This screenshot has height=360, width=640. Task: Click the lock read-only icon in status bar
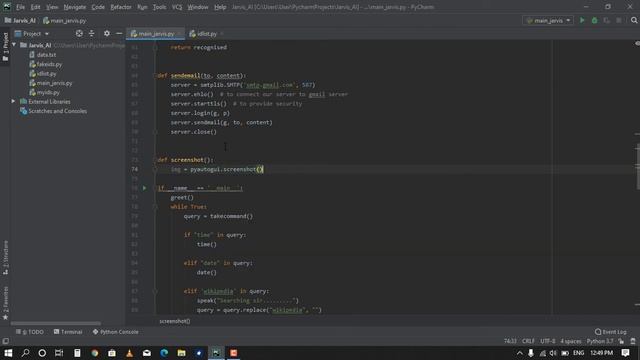(621, 341)
